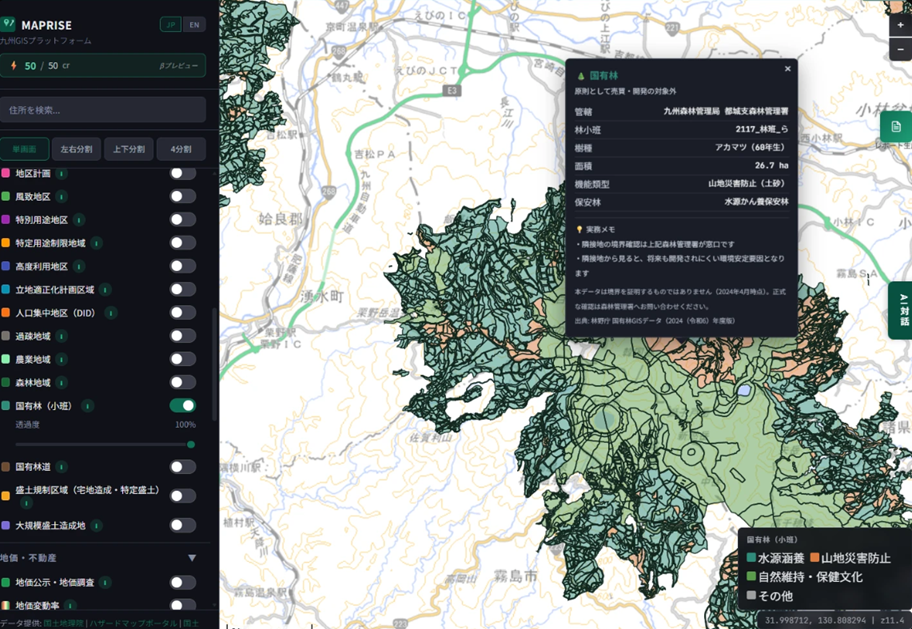The image size is (912, 629).
Task: Click the lightbulb 実務メモ icon
Action: tap(579, 229)
